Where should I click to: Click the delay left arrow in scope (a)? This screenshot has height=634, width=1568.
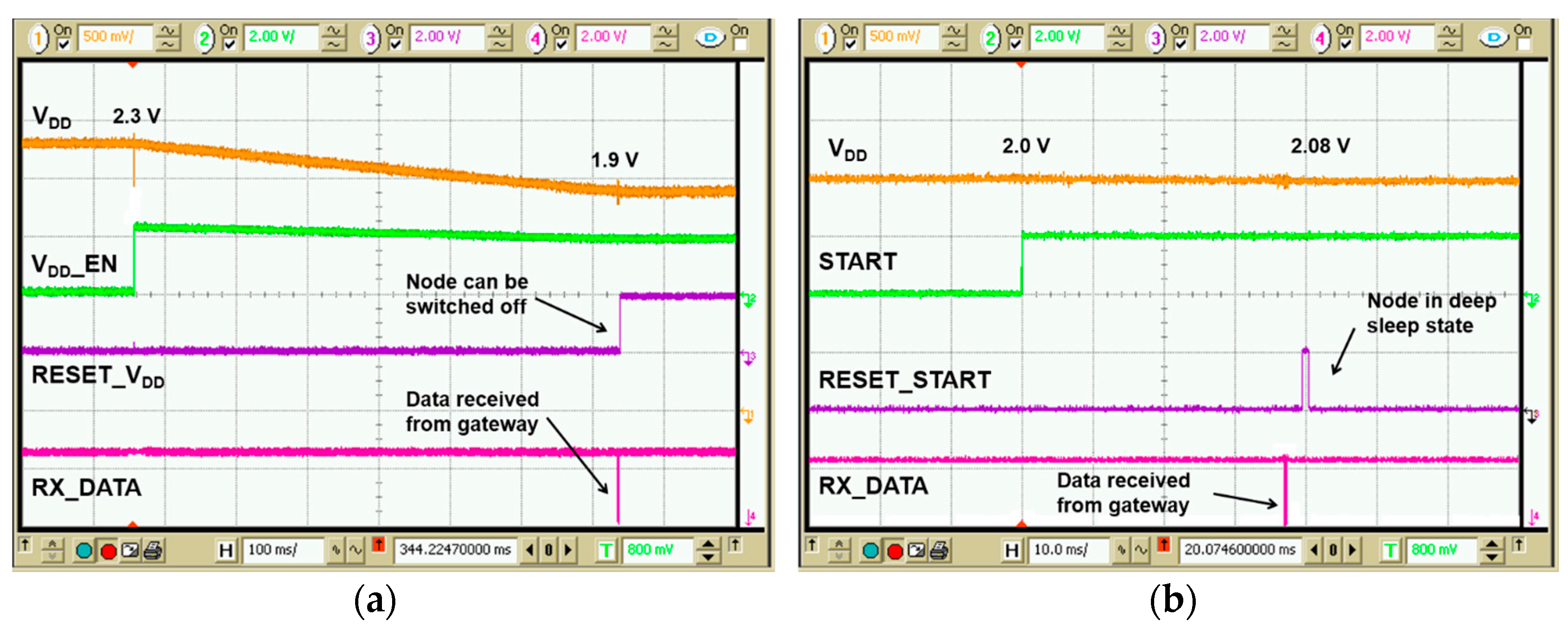[529, 551]
